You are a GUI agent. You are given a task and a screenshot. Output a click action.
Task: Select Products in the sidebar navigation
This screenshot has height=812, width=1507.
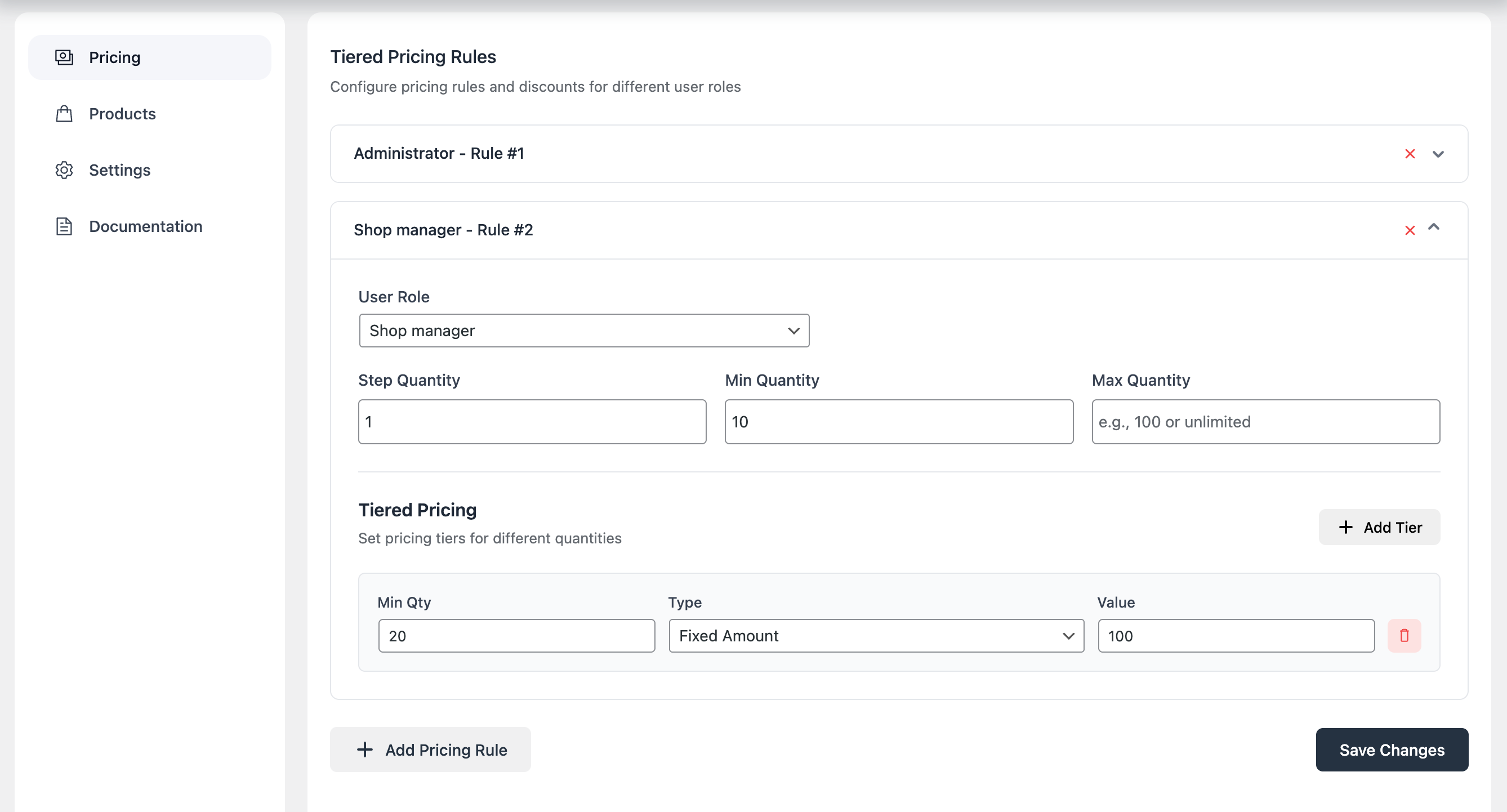click(122, 114)
